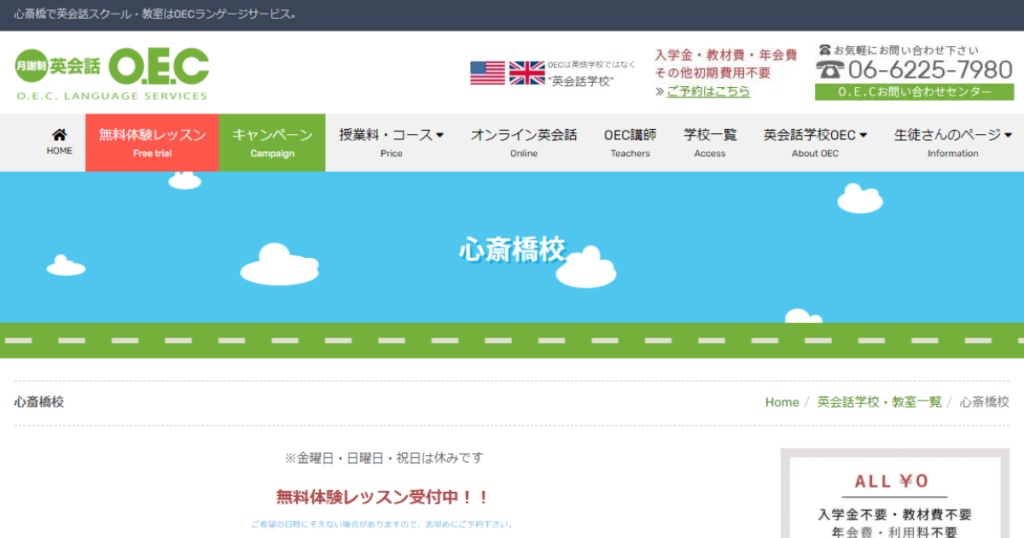
Task: Expand the 英会話学校OEC About menu
Action: 815,142
